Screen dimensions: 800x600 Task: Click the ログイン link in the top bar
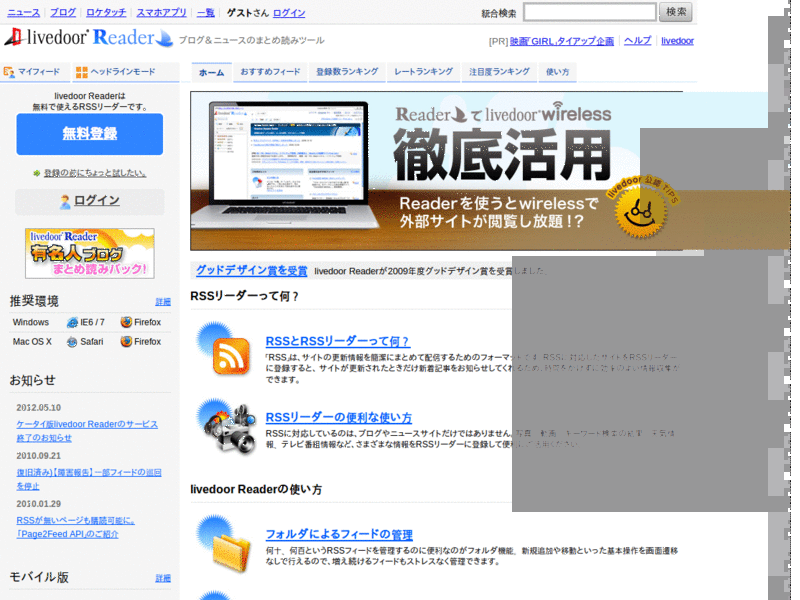(x=289, y=12)
